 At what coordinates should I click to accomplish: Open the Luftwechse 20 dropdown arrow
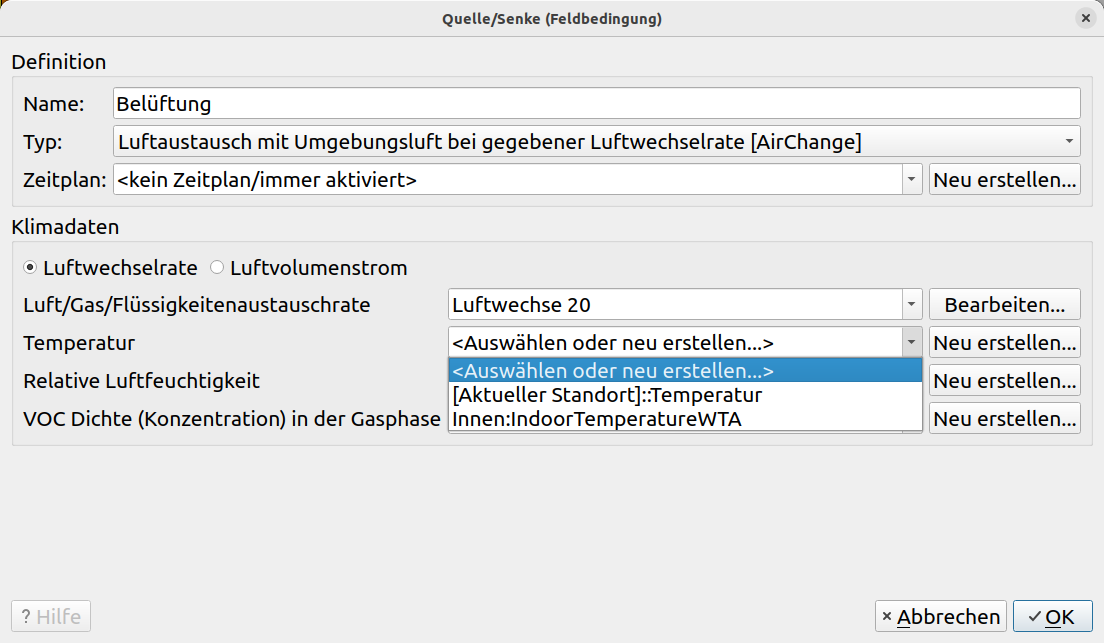tap(911, 304)
